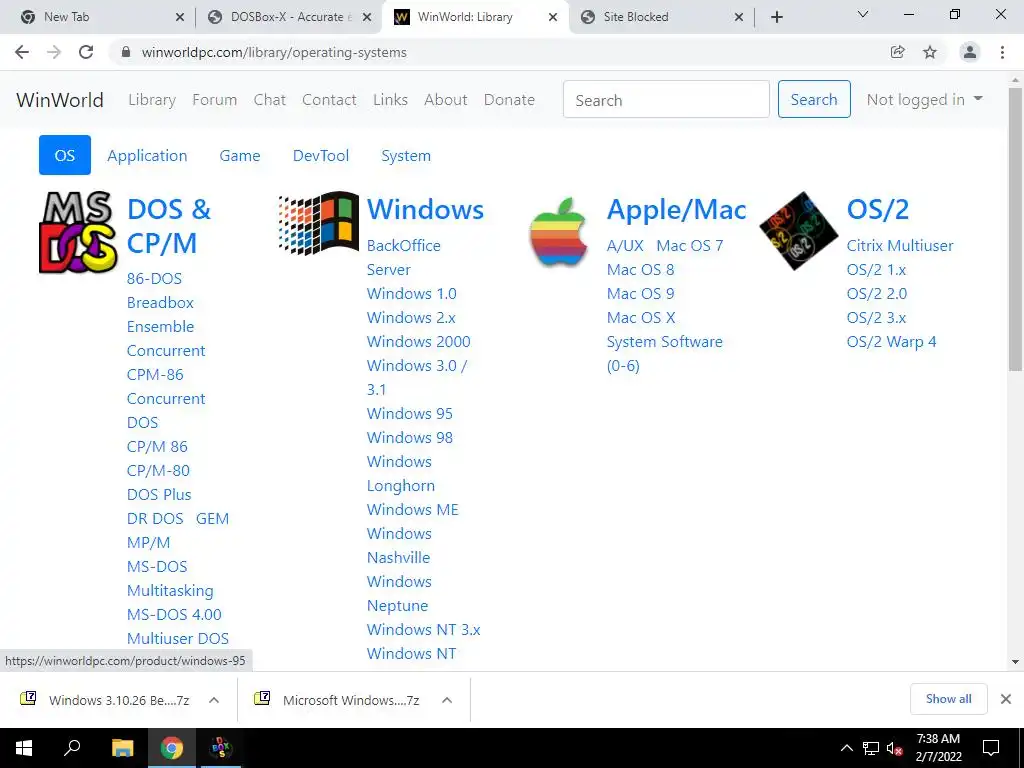The image size is (1024, 768).
Task: Switch to the New Tab tab
Action: [x=98, y=17]
